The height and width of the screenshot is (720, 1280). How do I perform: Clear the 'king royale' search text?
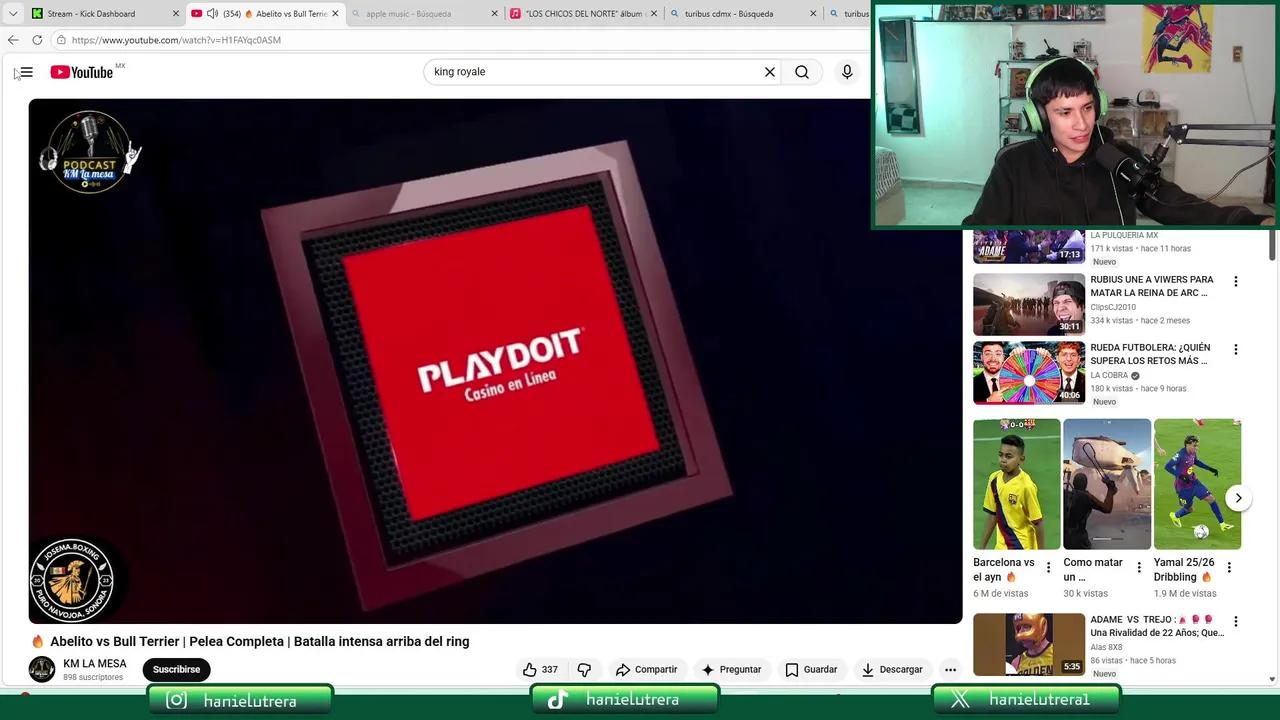770,72
